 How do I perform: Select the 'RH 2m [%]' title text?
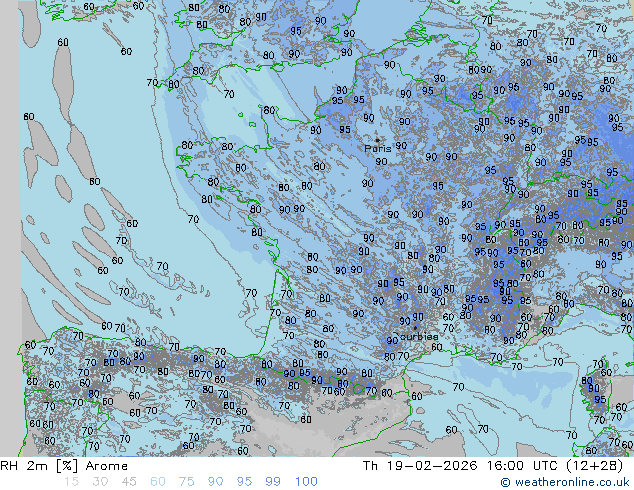point(39,466)
